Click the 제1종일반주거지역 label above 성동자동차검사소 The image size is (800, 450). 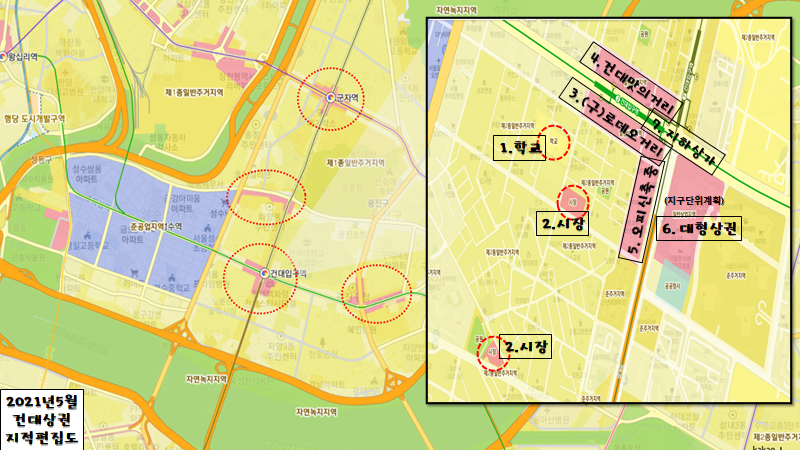pyautogui.click(x=194, y=92)
